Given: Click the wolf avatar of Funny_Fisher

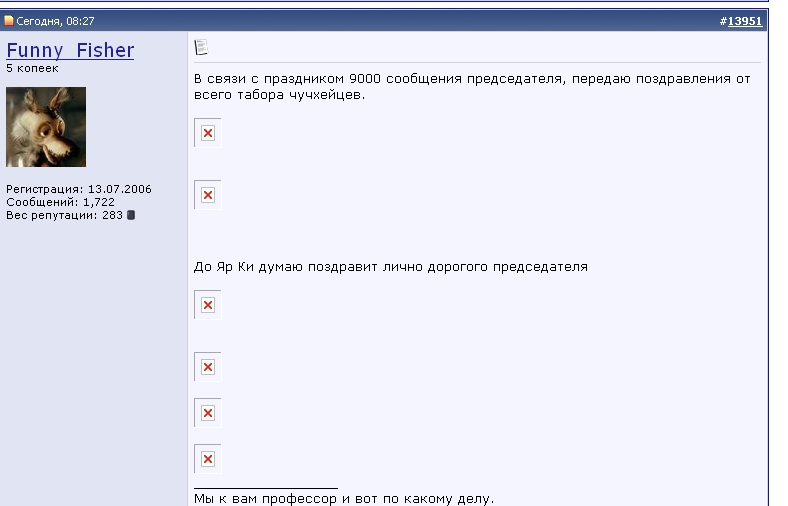Looking at the screenshot, I should pos(46,127).
